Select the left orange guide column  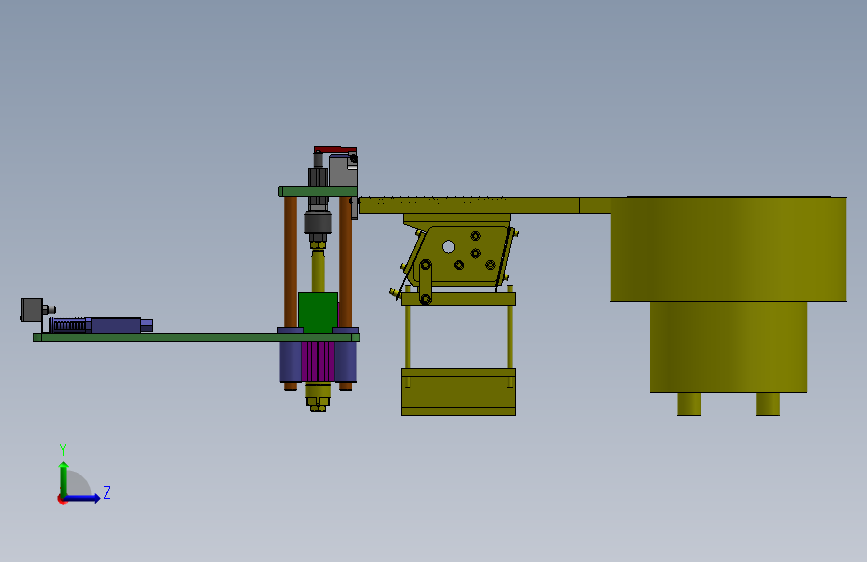pyautogui.click(x=290, y=262)
